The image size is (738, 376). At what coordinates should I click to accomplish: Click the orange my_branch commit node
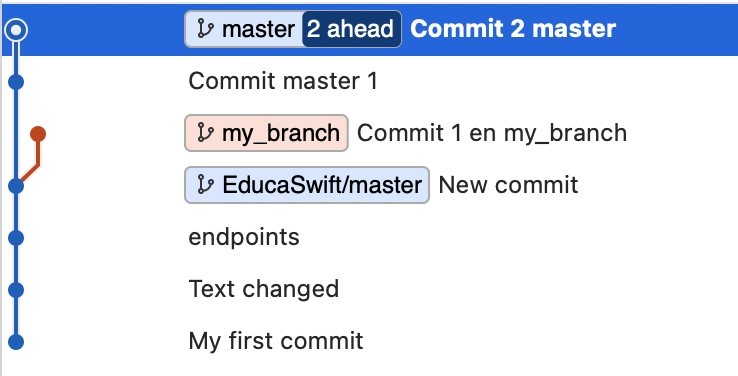pos(38,134)
